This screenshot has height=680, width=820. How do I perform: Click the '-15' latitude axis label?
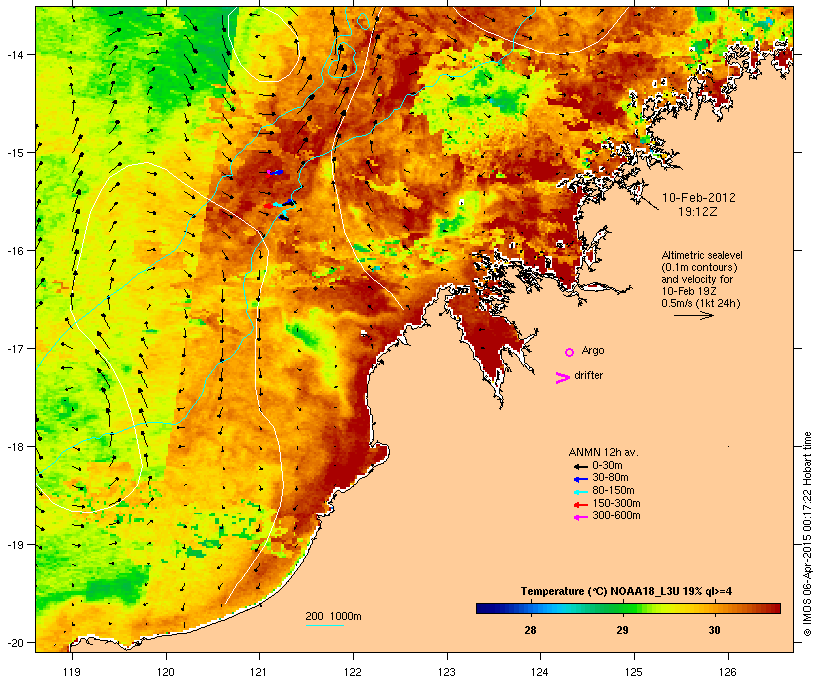(14, 153)
